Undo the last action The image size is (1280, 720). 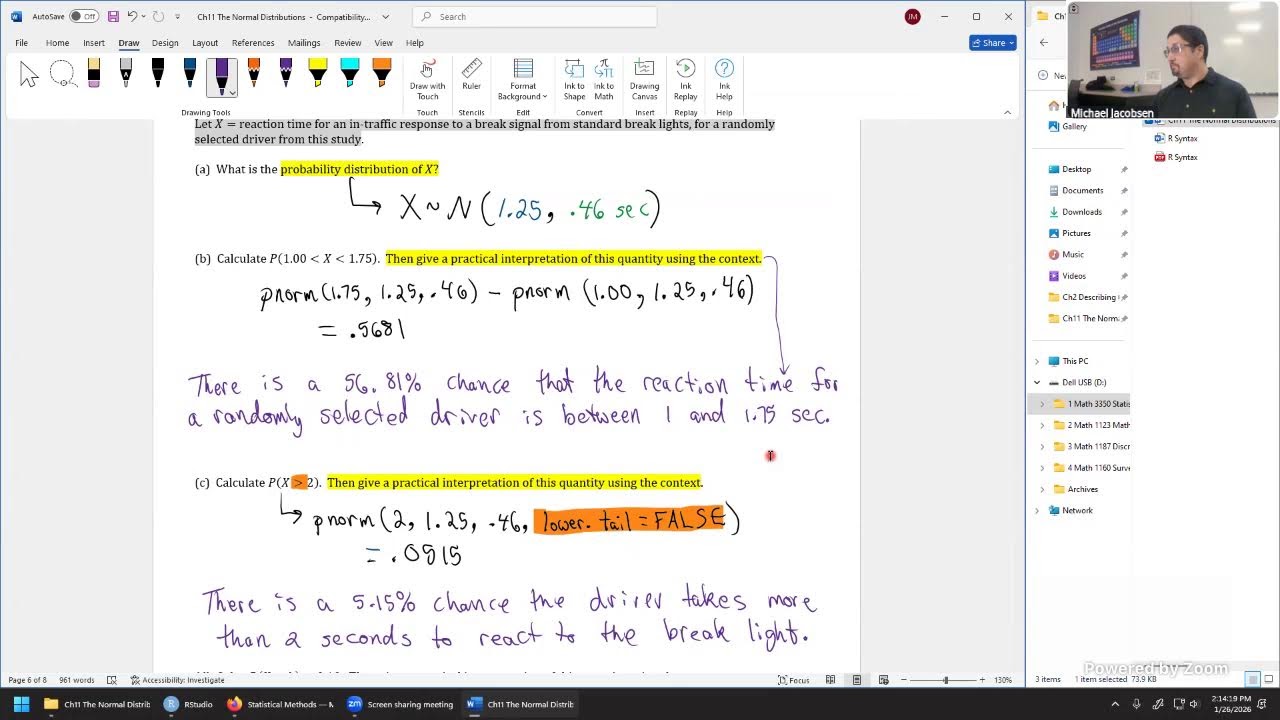tap(132, 16)
